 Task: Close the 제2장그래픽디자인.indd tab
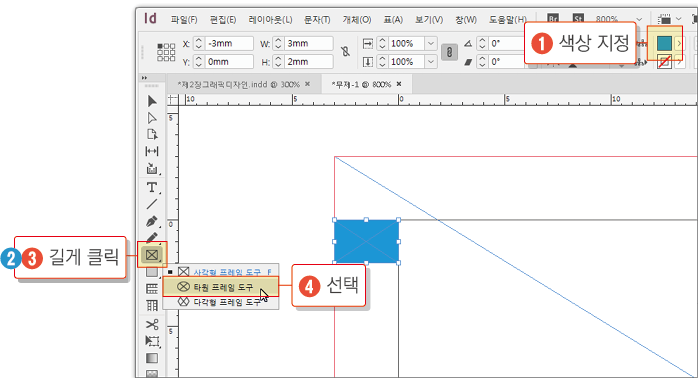tap(308, 84)
